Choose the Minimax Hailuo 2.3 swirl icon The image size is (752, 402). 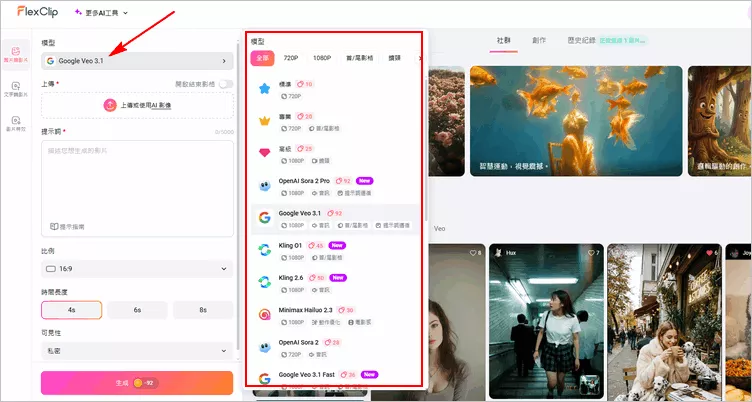pos(264,315)
